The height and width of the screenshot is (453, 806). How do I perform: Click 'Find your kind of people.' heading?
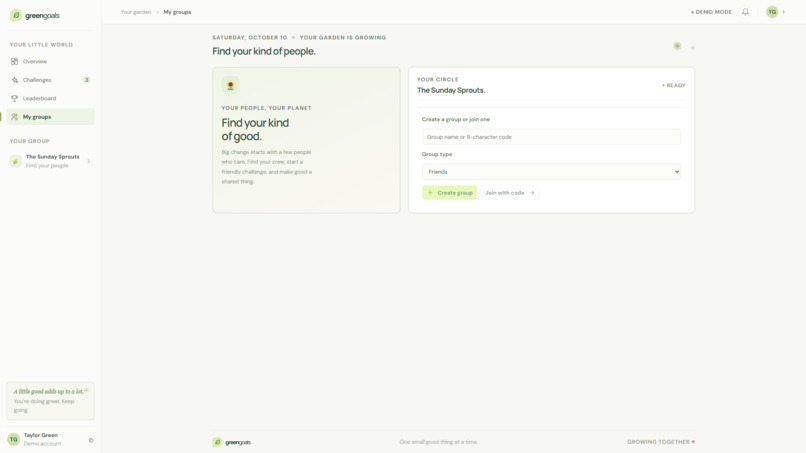264,51
